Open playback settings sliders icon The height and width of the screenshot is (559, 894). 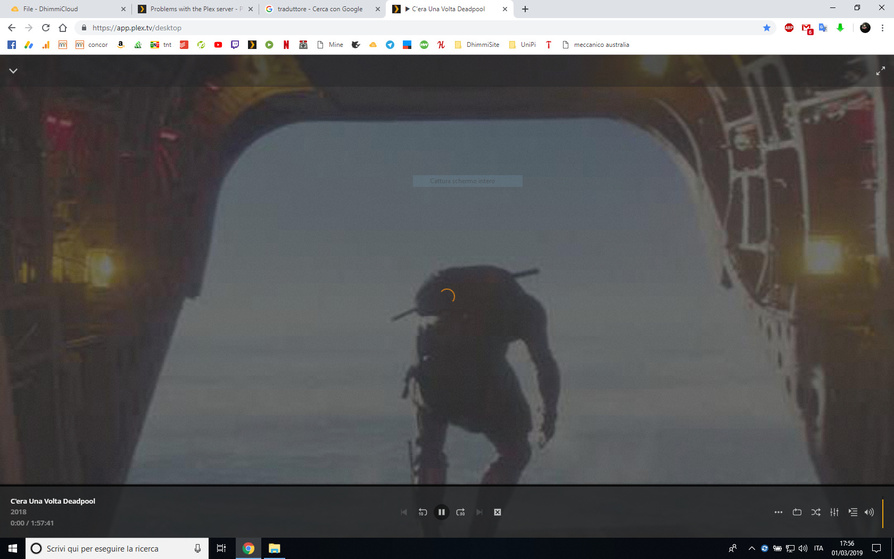[834, 512]
